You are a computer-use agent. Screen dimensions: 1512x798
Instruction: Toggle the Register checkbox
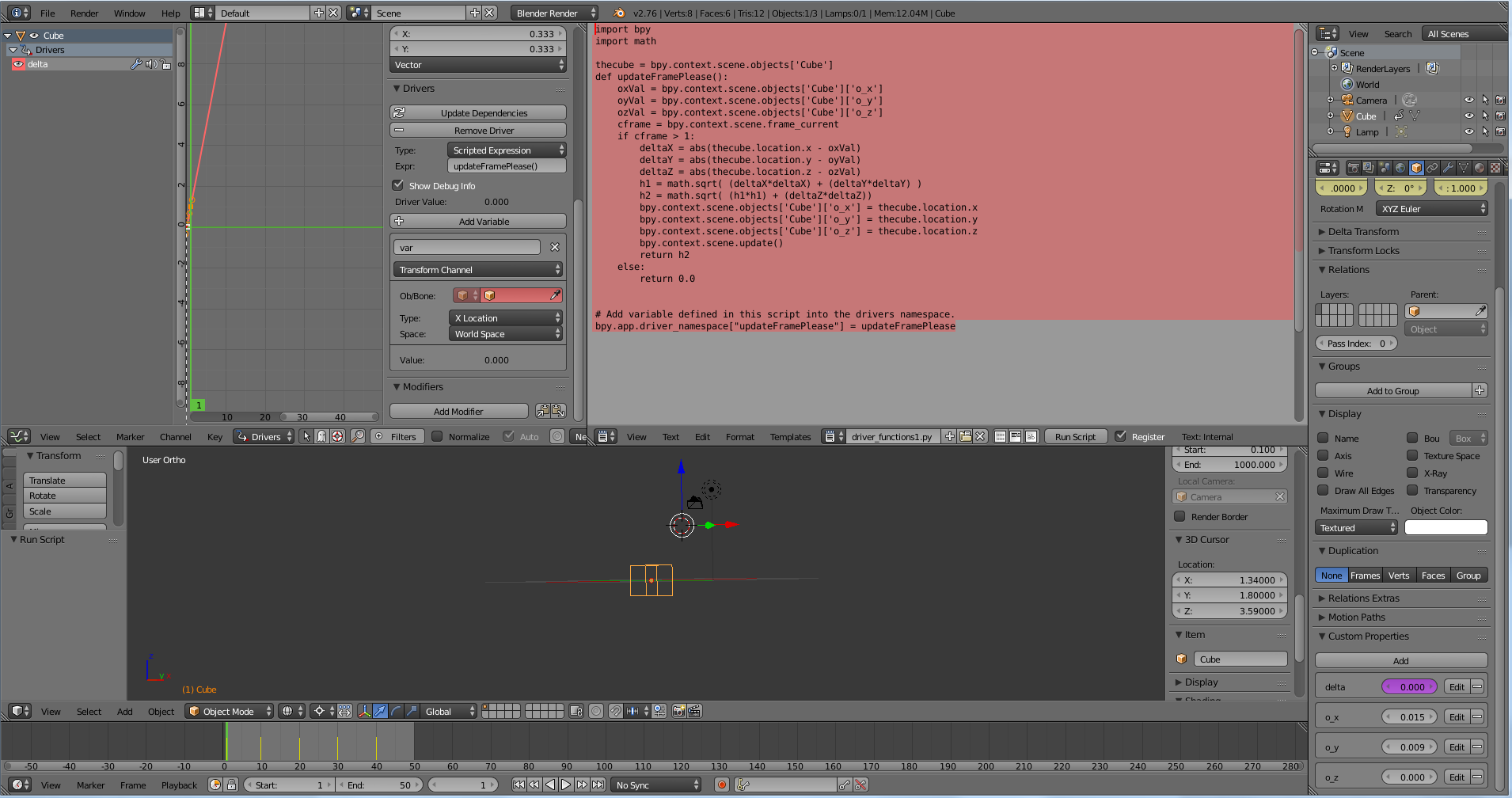tap(1120, 436)
